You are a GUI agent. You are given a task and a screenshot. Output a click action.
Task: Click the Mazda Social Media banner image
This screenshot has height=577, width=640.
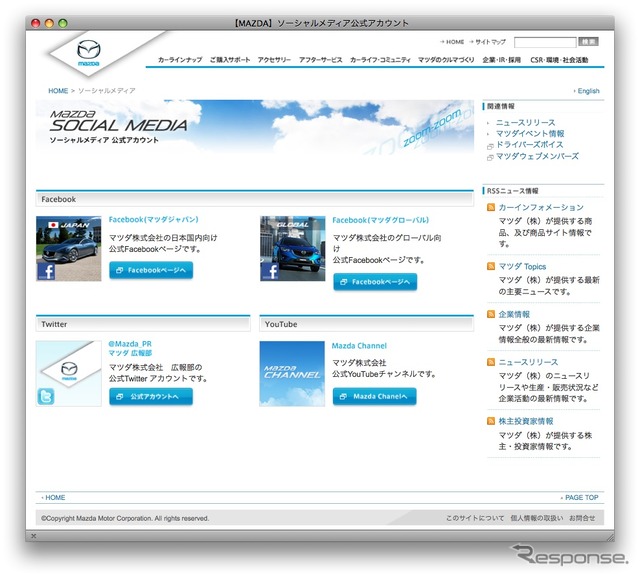coord(255,128)
